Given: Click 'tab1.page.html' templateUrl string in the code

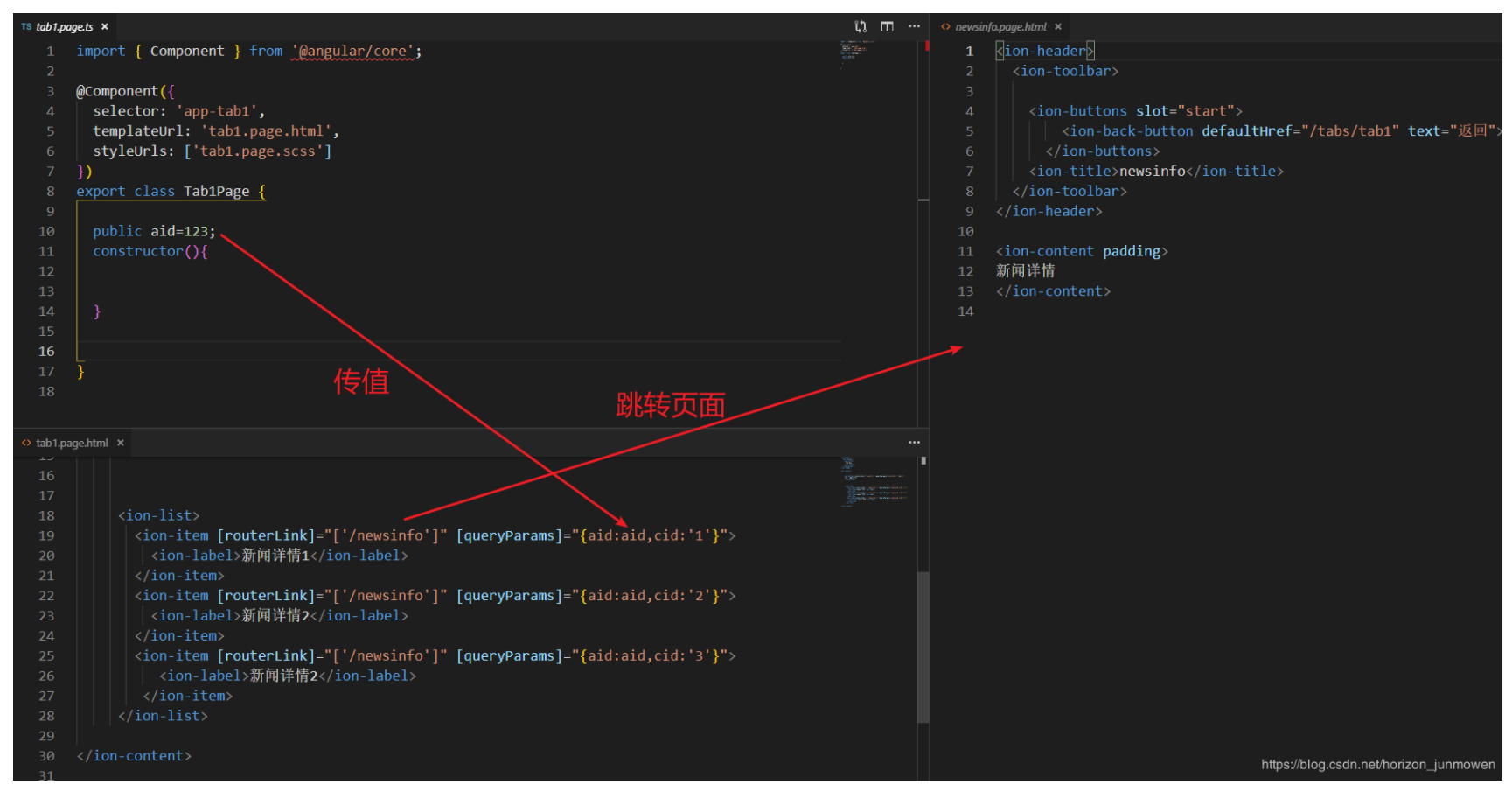Looking at the screenshot, I should (265, 131).
